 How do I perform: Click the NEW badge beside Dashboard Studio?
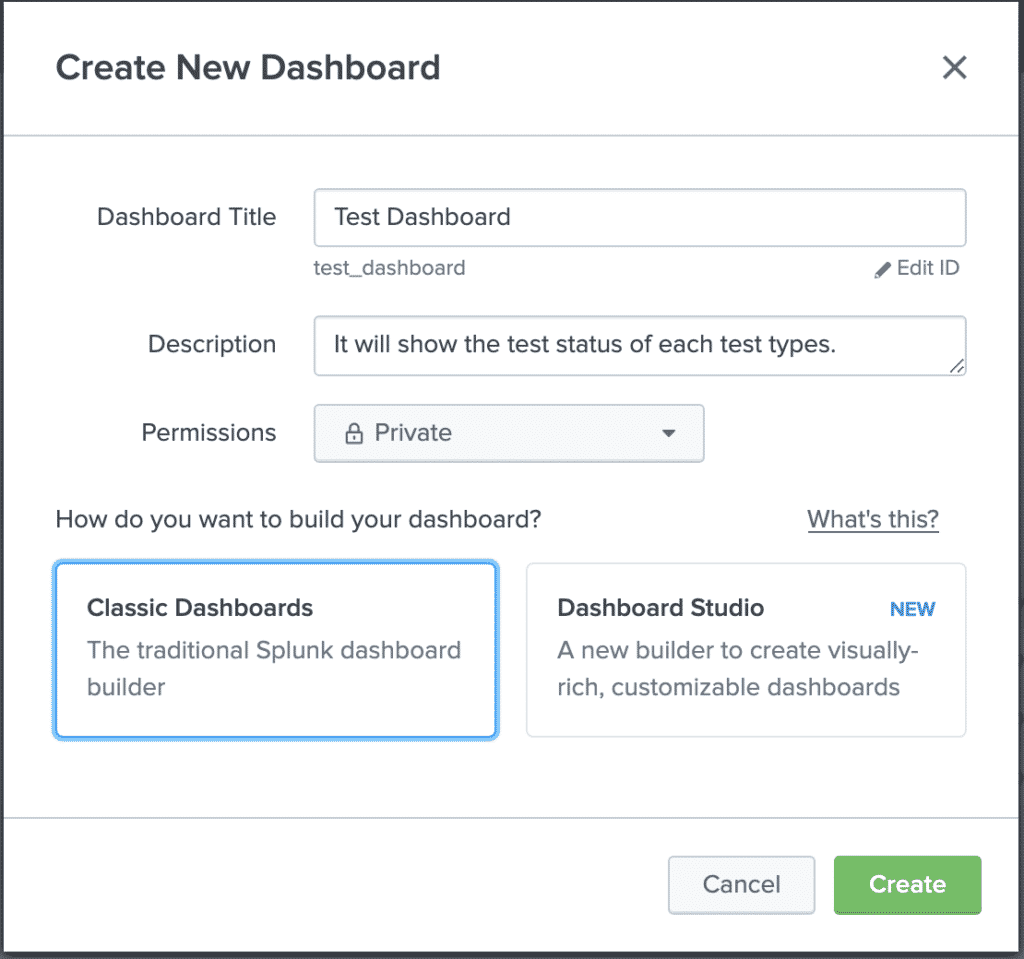coord(912,608)
